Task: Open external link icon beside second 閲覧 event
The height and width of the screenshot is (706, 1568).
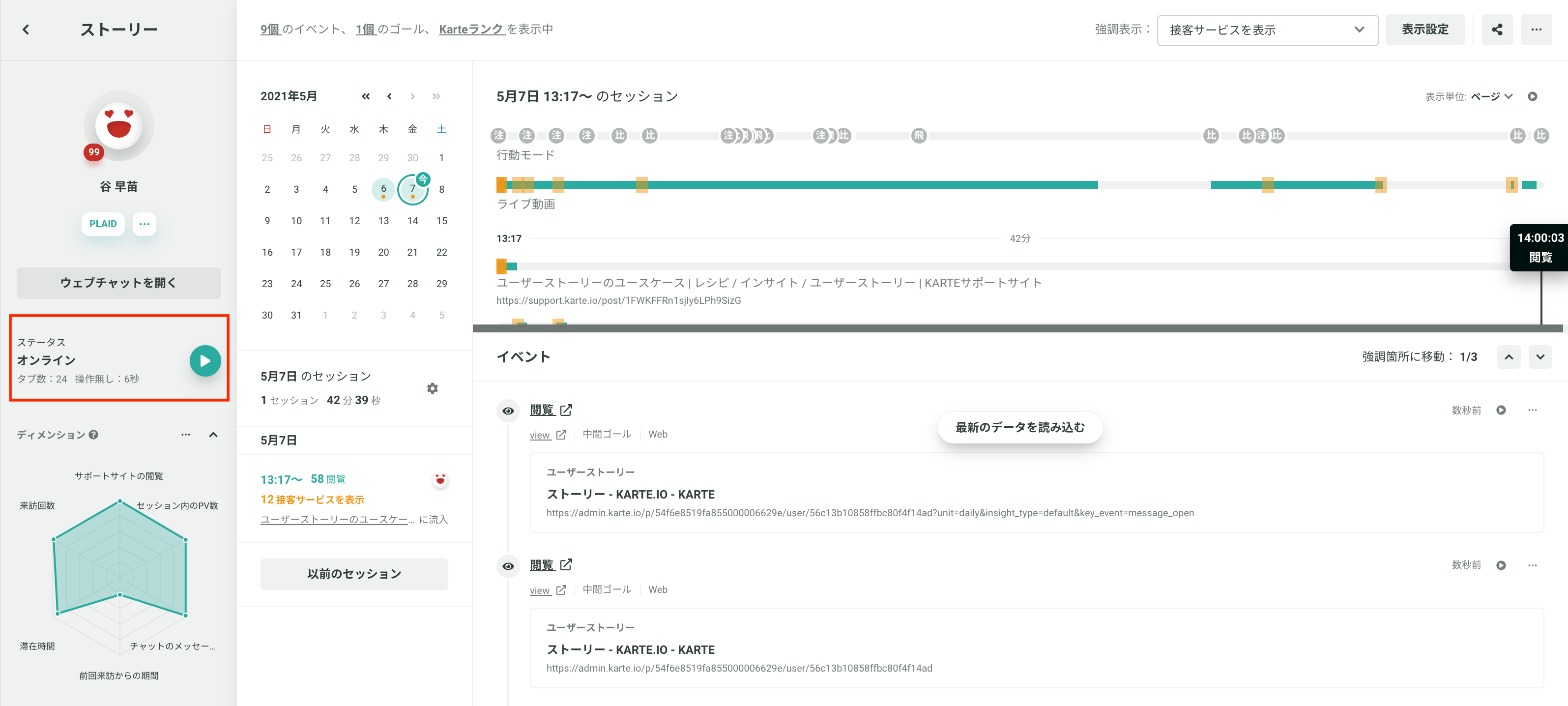Action: click(566, 565)
